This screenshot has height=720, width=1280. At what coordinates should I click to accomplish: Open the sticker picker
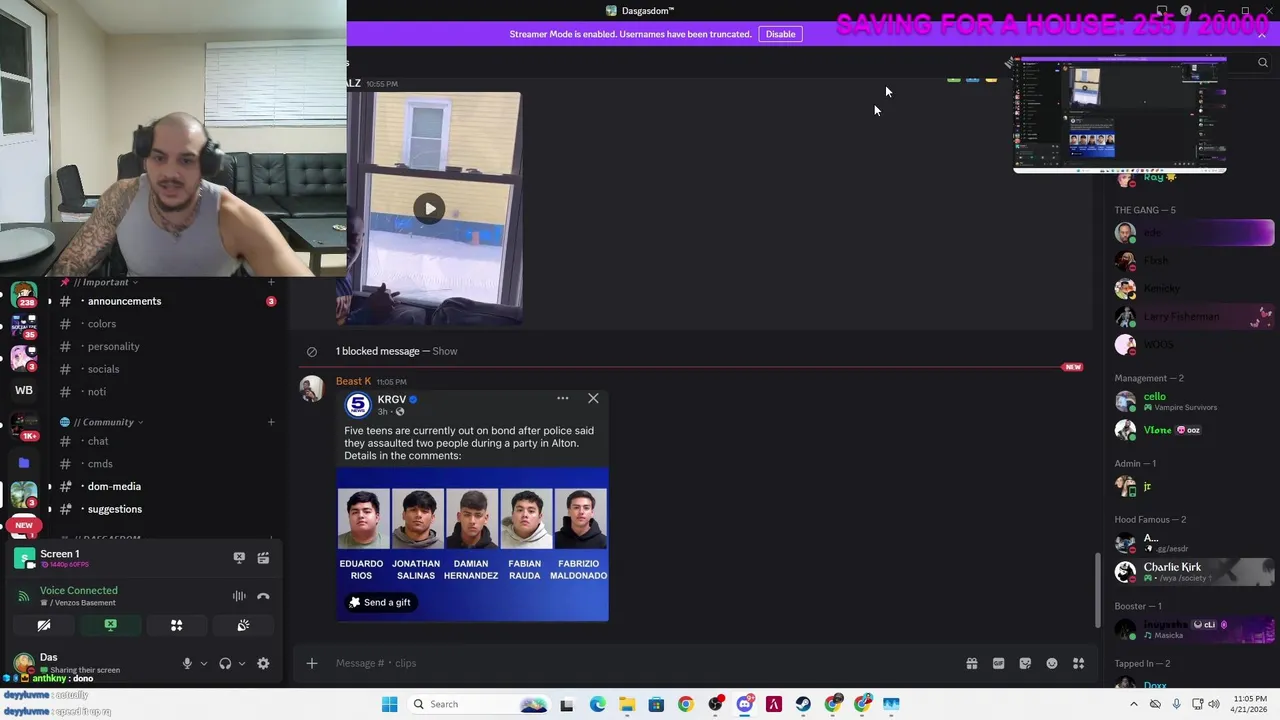pyautogui.click(x=1025, y=663)
